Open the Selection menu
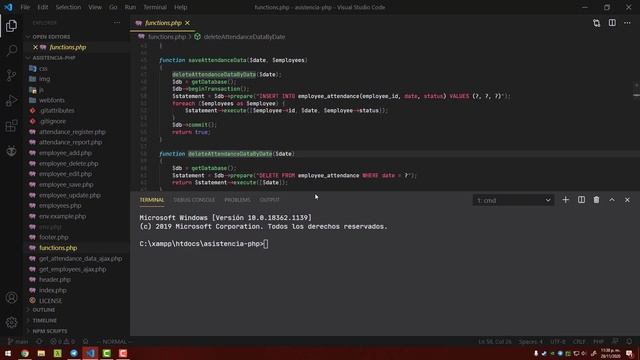This screenshot has width=640, height=360. tap(68, 7)
